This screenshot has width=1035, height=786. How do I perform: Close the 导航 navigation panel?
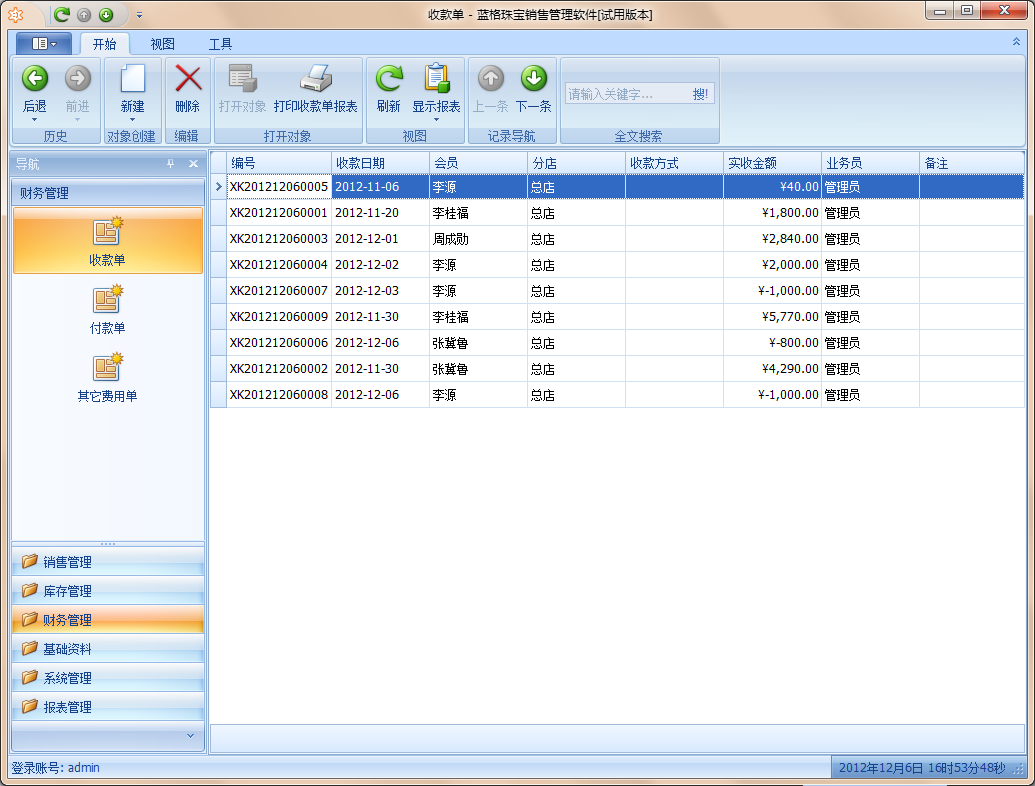(193, 164)
